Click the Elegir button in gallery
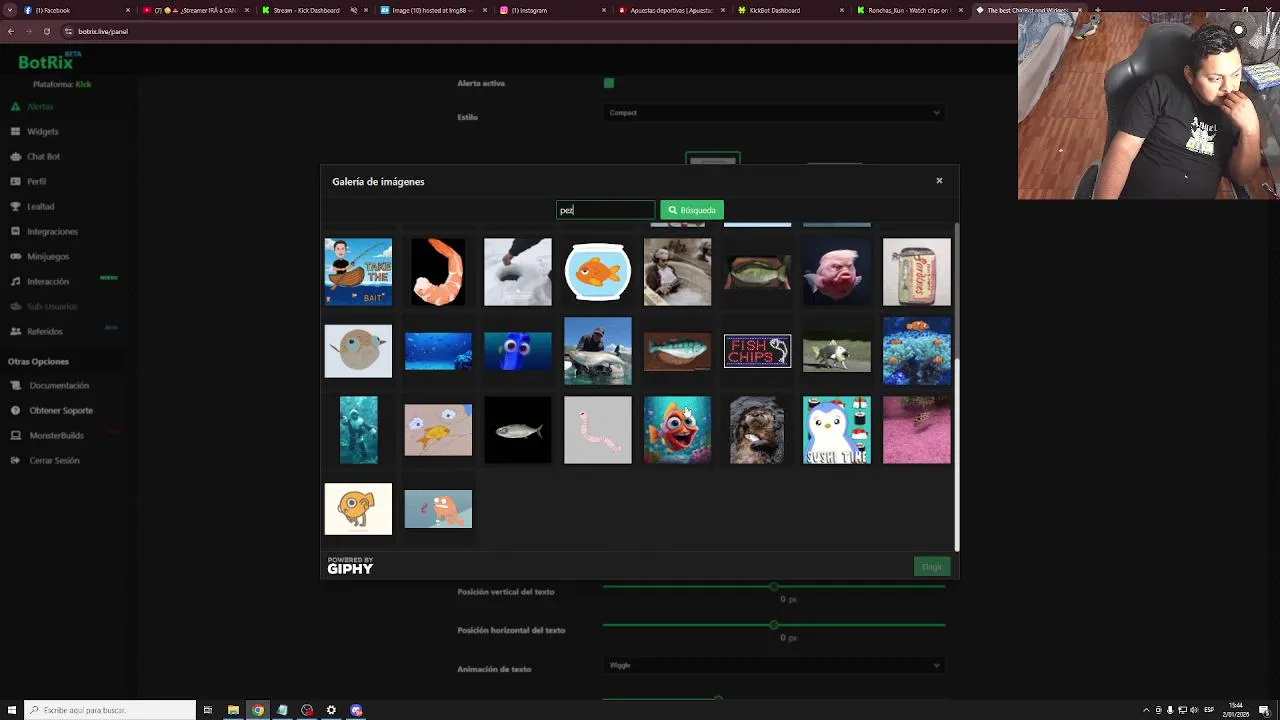This screenshot has width=1280, height=720. coord(932,567)
